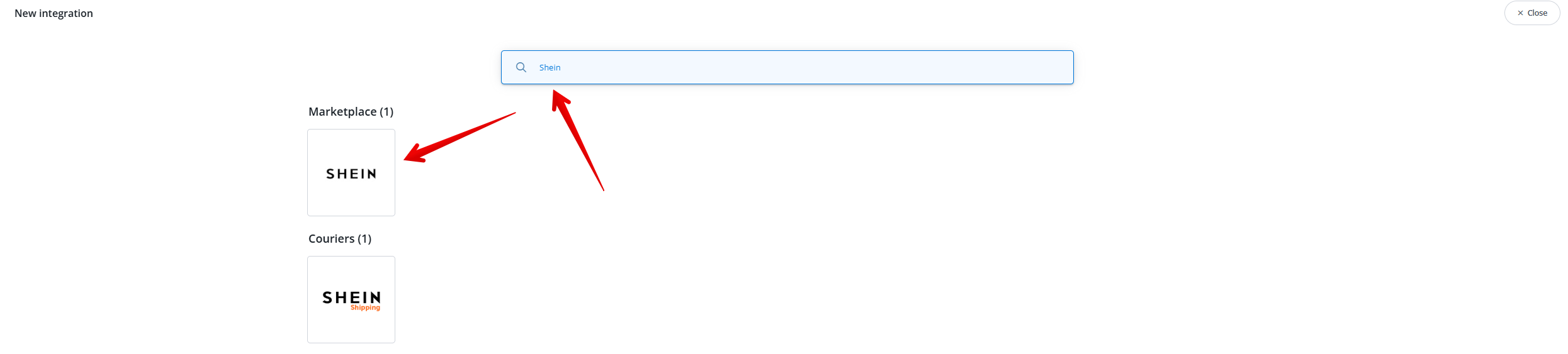The image size is (1568, 354).
Task: Click the X icon inside Close button
Action: [1520, 13]
